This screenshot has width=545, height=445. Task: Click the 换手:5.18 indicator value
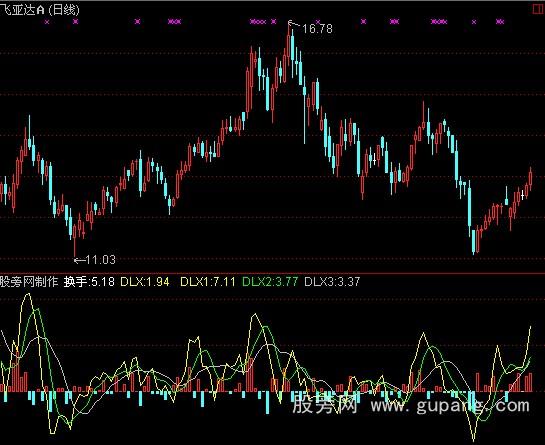(x=89, y=282)
